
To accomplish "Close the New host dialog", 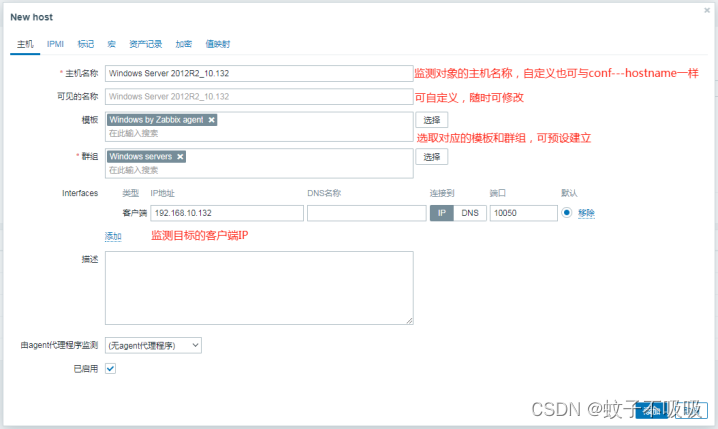I will (x=707, y=10).
